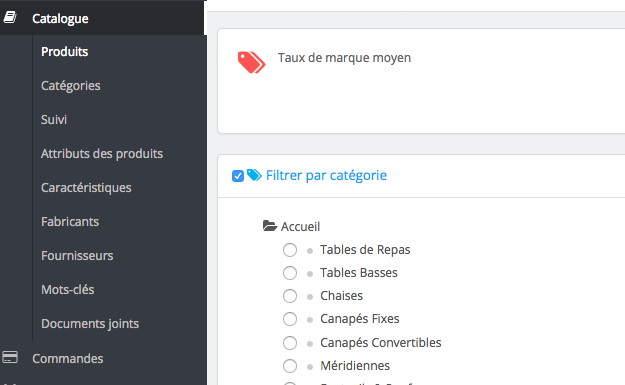Click the blue tags icon near Filtrer
Viewport: 625px width, 385px height.
pos(254,175)
